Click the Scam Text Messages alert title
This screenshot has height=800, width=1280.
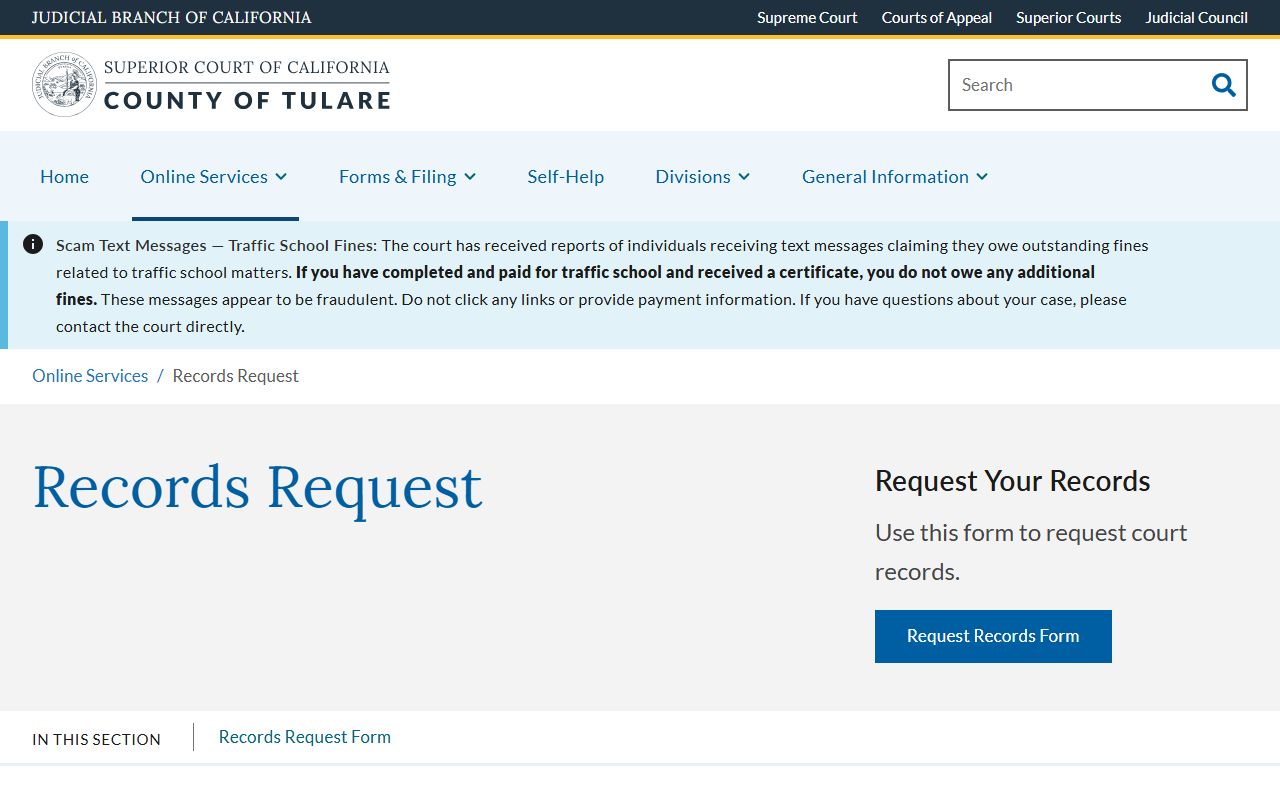(x=216, y=245)
